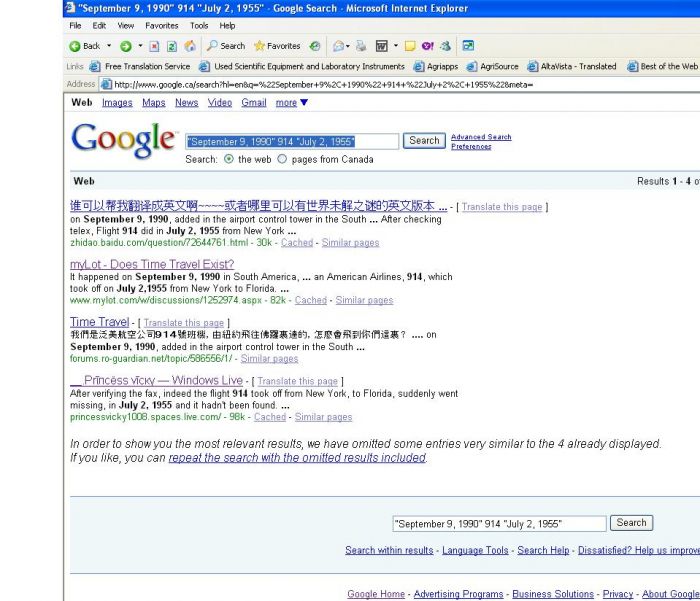The width and height of the screenshot is (700, 601).
Task: Open the Help menu
Action: click(x=227, y=25)
